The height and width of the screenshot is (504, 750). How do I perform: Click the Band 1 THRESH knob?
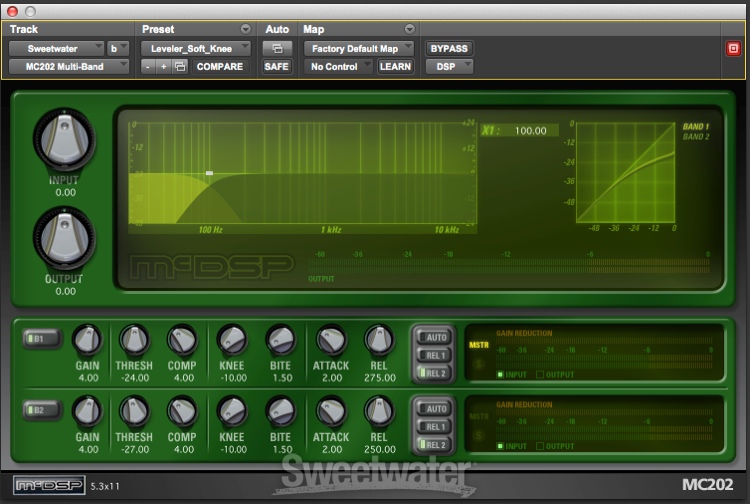coord(134,340)
